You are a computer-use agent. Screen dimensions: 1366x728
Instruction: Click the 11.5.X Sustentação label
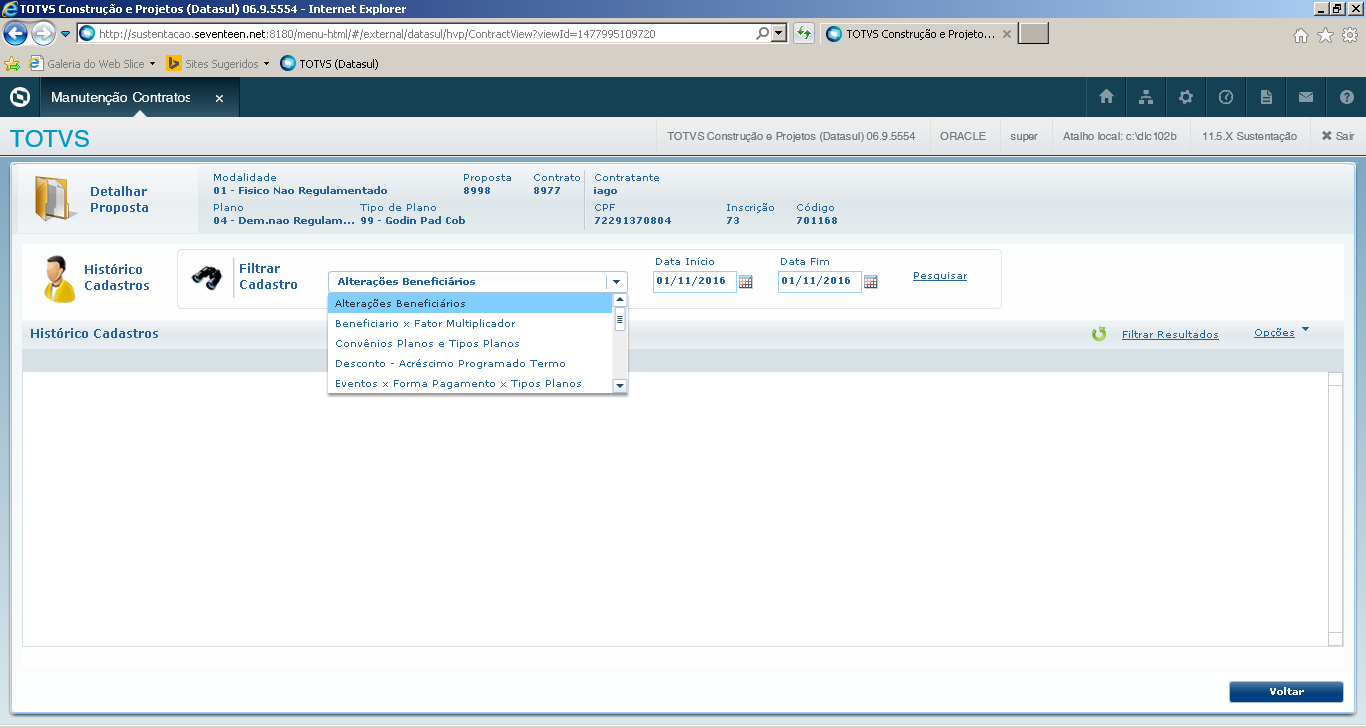[x=1249, y=136]
